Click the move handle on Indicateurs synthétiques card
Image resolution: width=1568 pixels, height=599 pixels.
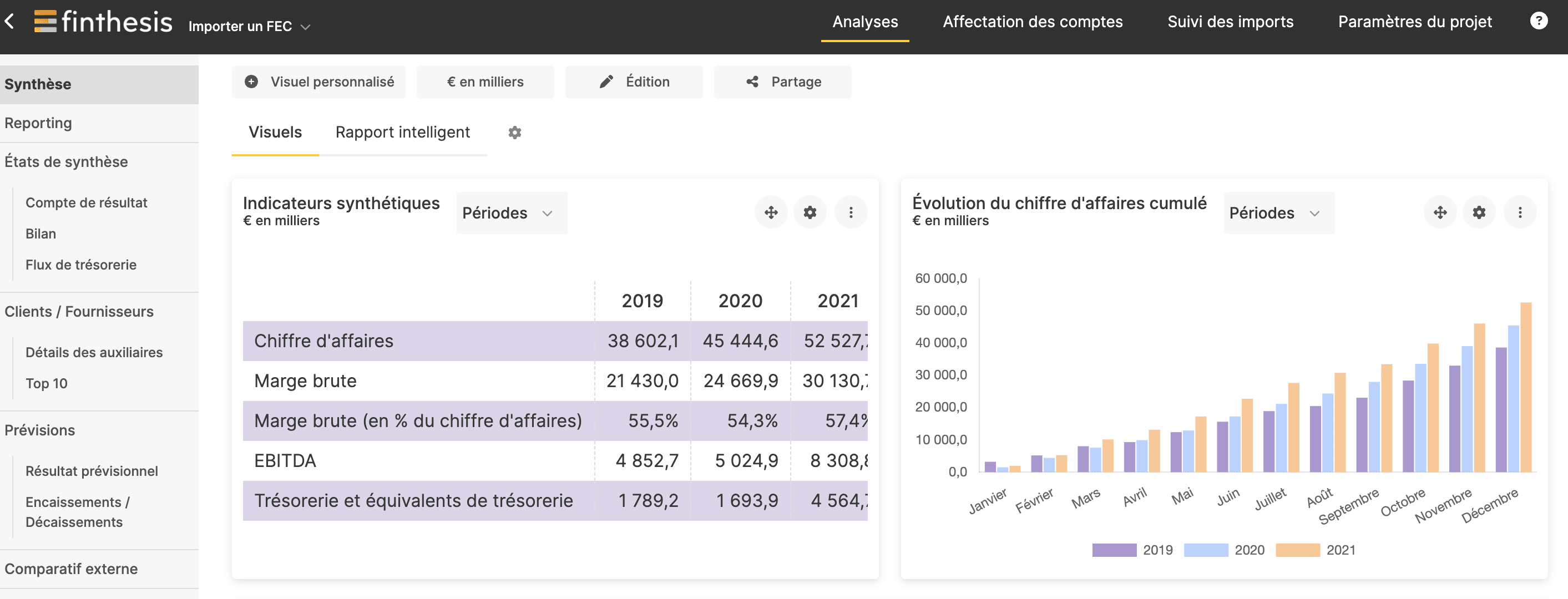point(771,212)
